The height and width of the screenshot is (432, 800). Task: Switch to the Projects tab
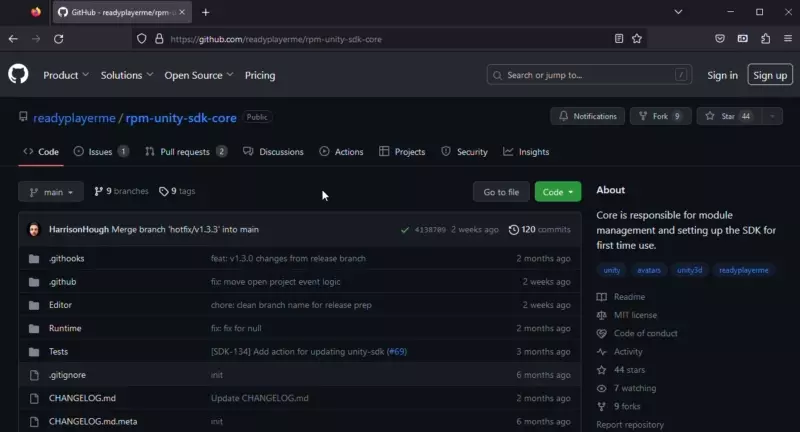pyautogui.click(x=402, y=151)
